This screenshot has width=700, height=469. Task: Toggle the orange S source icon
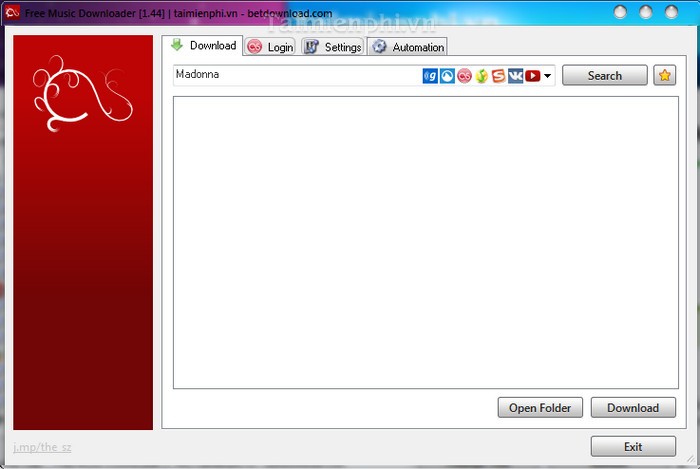coord(498,76)
